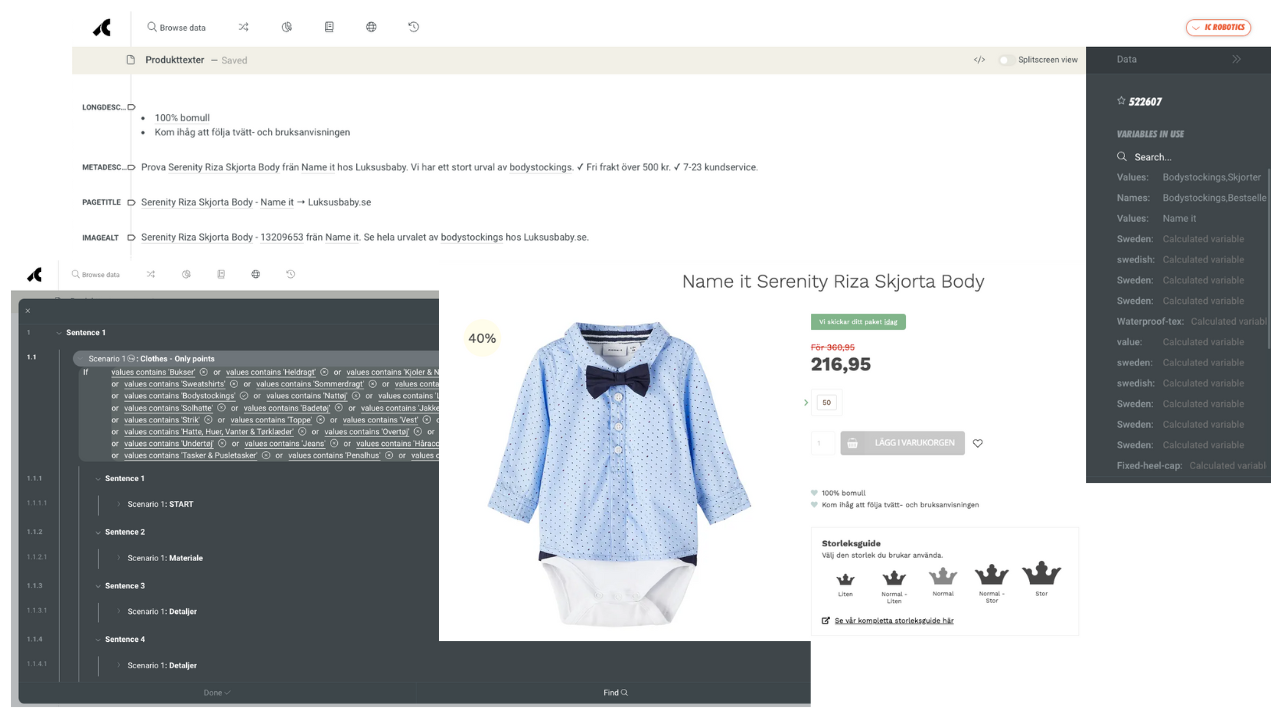Screen dimensions: 1280x720
Task: Toggle circle after 'Strik' condition
Action: (x=209, y=420)
